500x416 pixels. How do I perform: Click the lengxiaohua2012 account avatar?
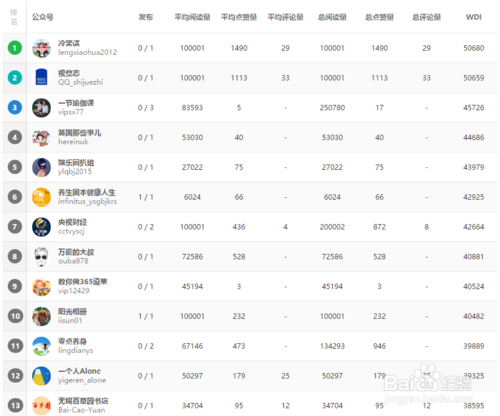(x=41, y=48)
